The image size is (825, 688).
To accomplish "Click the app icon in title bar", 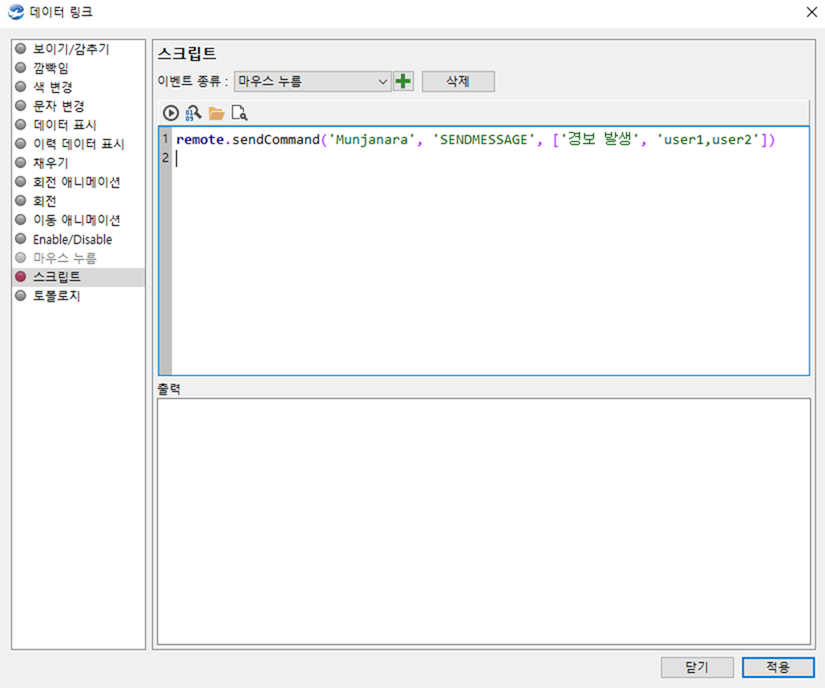I will (15, 13).
